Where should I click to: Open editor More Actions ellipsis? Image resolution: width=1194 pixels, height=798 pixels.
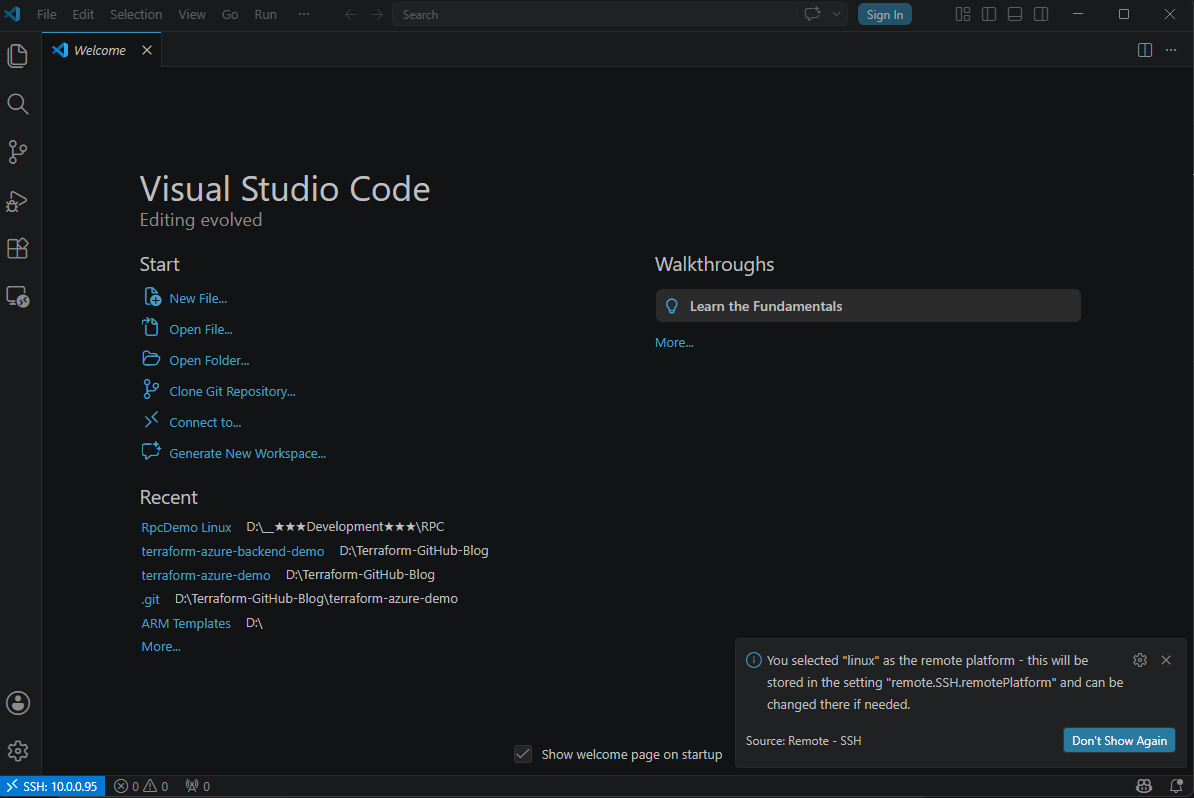point(1171,49)
